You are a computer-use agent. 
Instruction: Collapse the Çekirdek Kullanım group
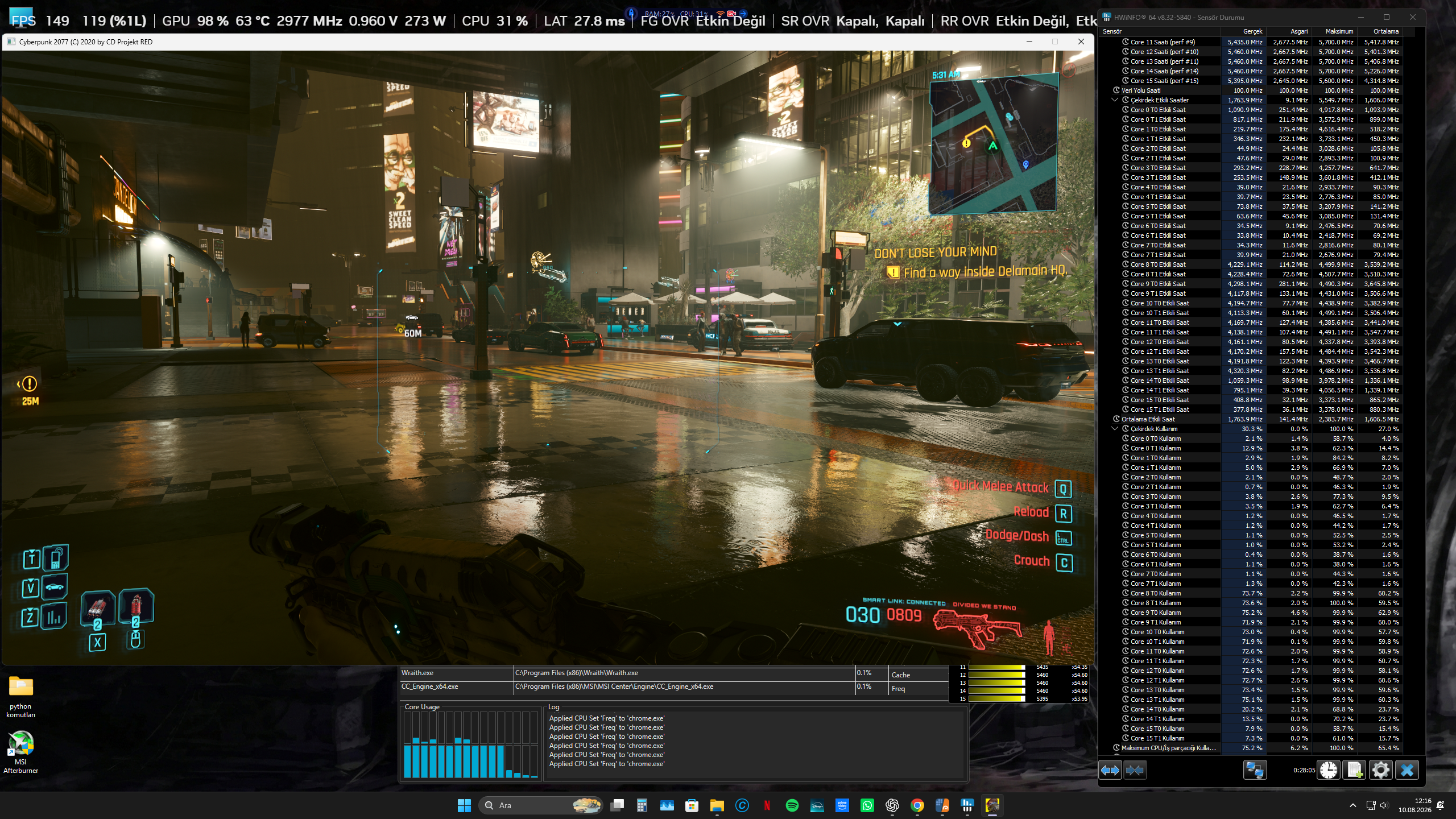pyautogui.click(x=1115, y=429)
